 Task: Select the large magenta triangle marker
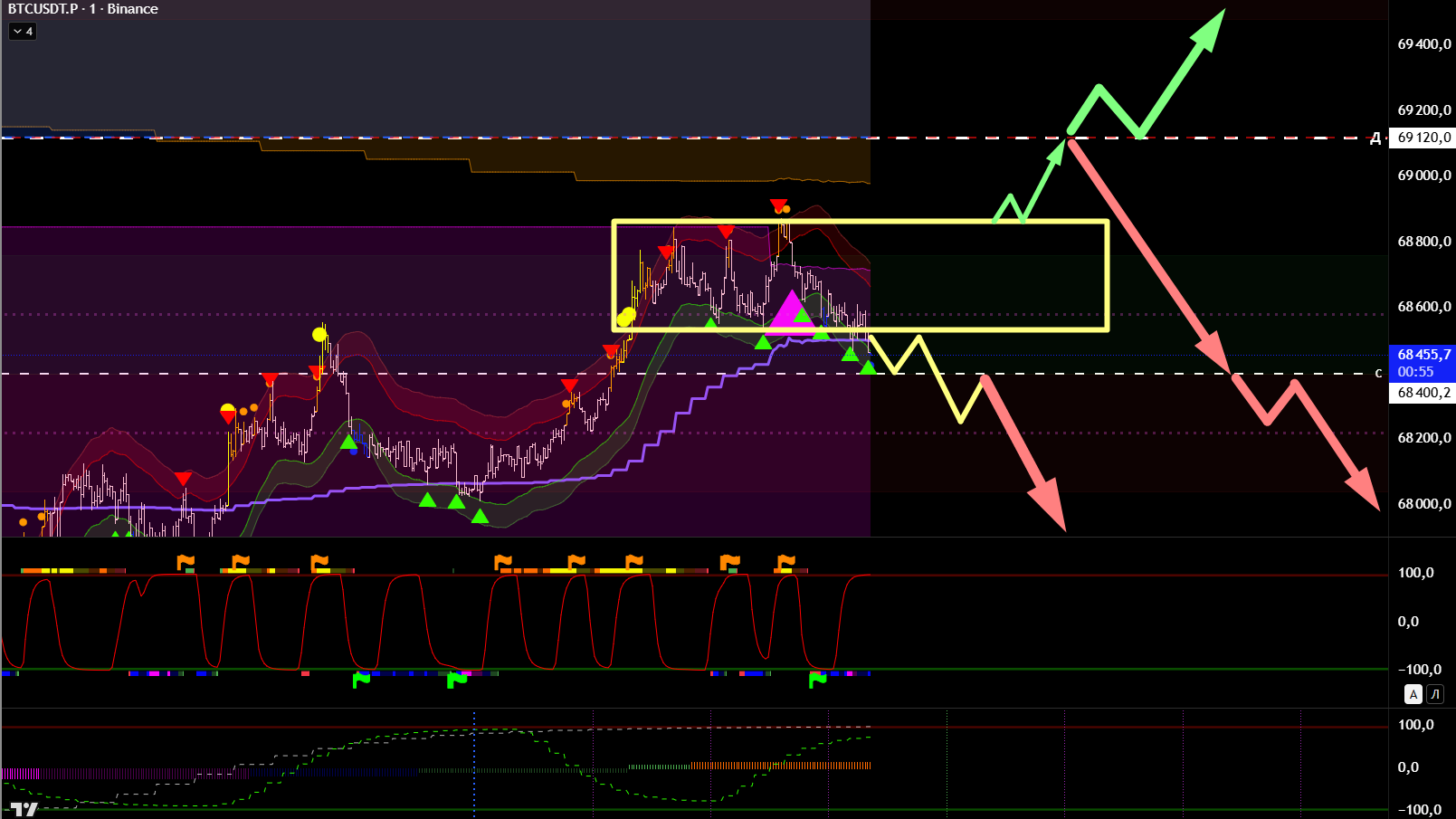[791, 309]
